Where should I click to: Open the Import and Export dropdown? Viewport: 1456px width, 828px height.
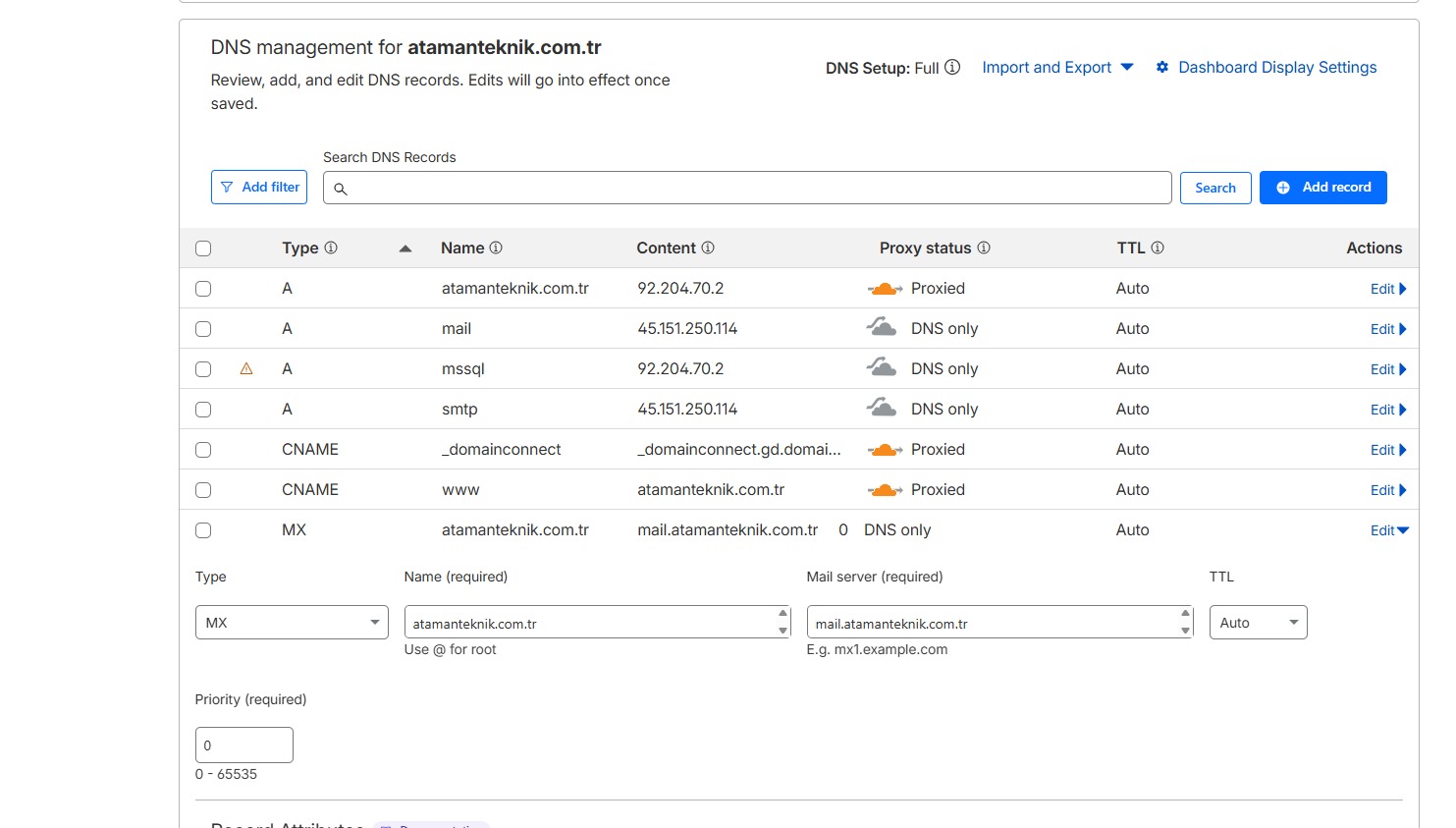[x=1057, y=68]
